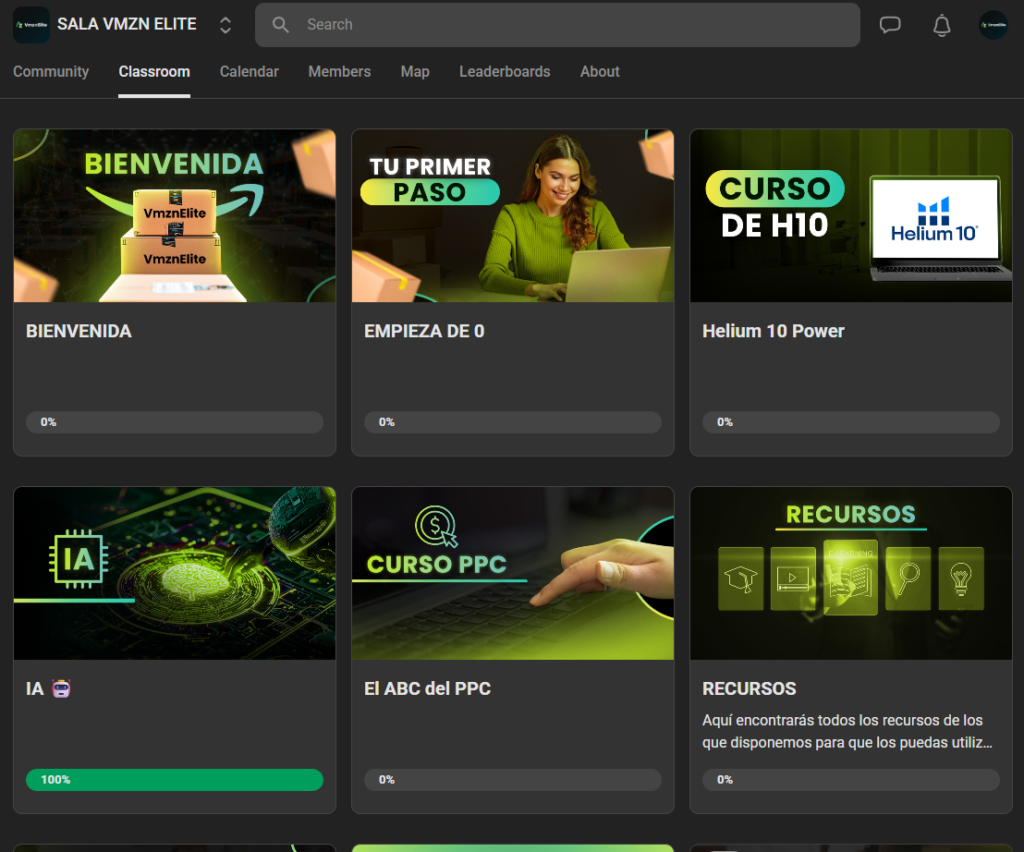Go to the Members tab

point(339,72)
